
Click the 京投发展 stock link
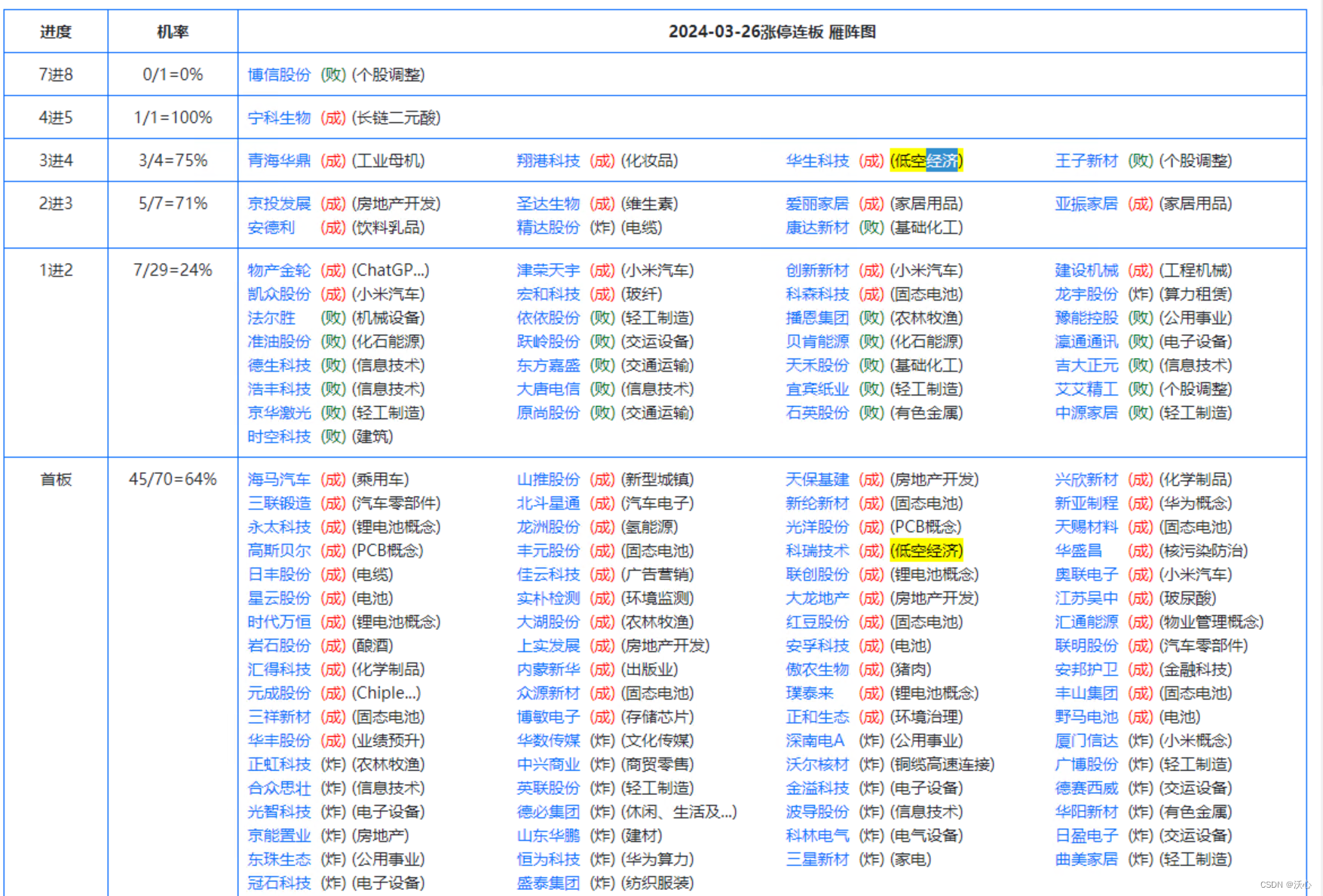(279, 203)
